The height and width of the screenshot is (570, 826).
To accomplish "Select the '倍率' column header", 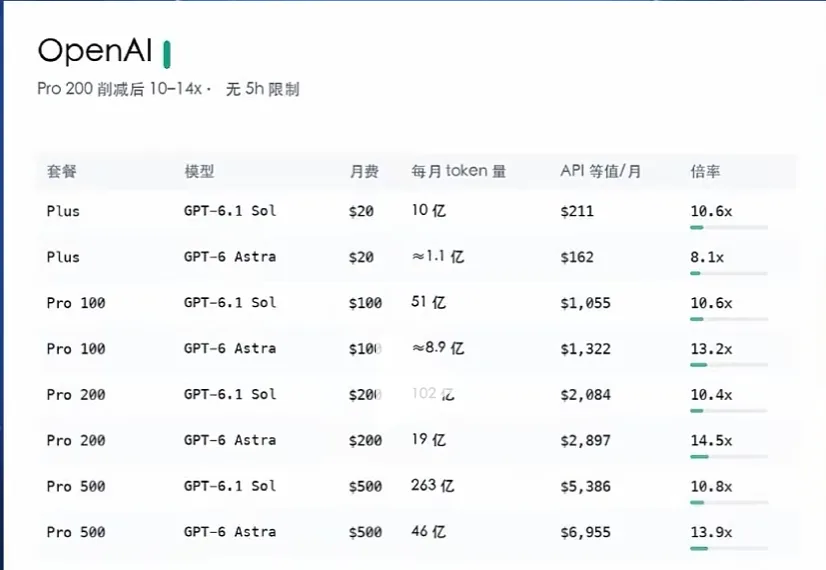I will tap(705, 171).
